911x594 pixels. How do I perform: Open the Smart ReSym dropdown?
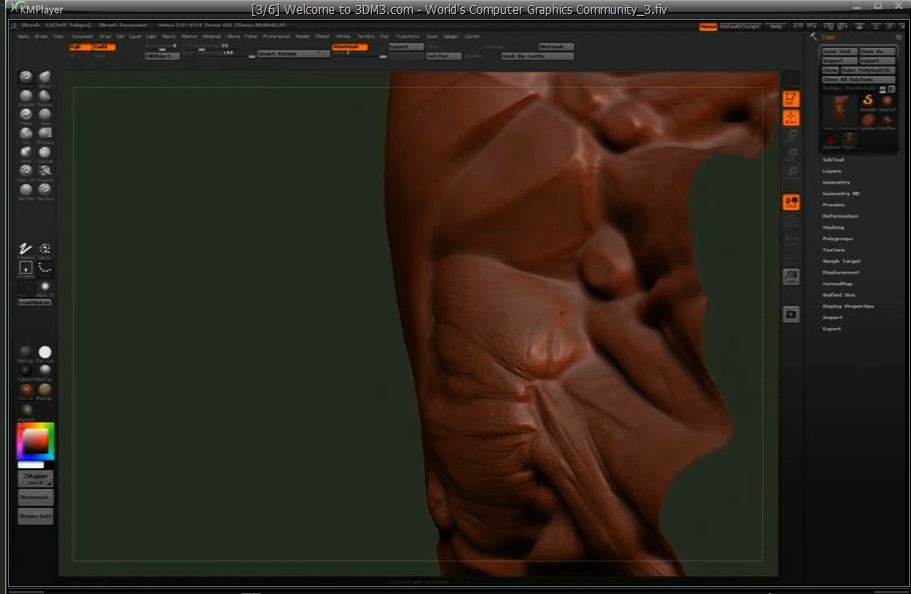[x=293, y=53]
